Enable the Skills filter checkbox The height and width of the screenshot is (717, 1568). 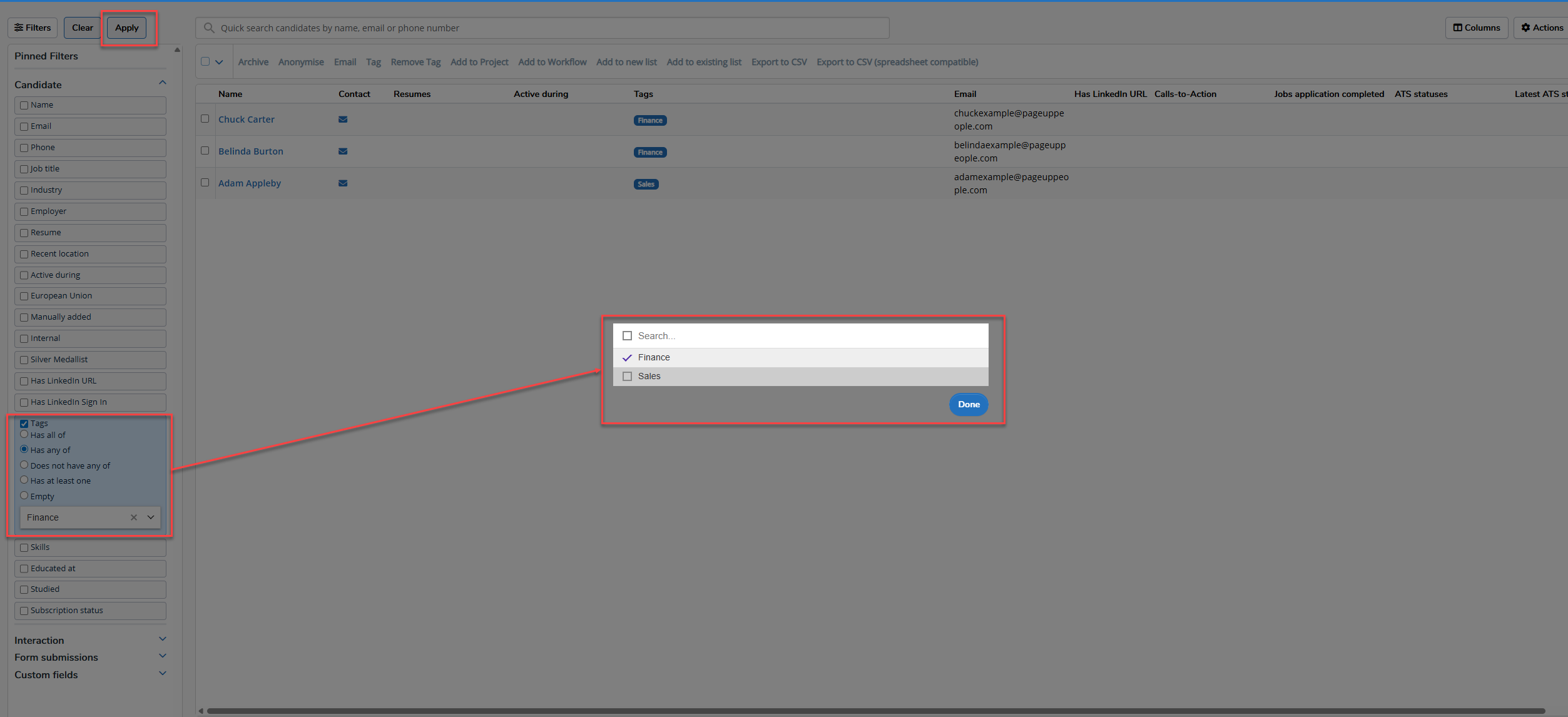coord(24,547)
